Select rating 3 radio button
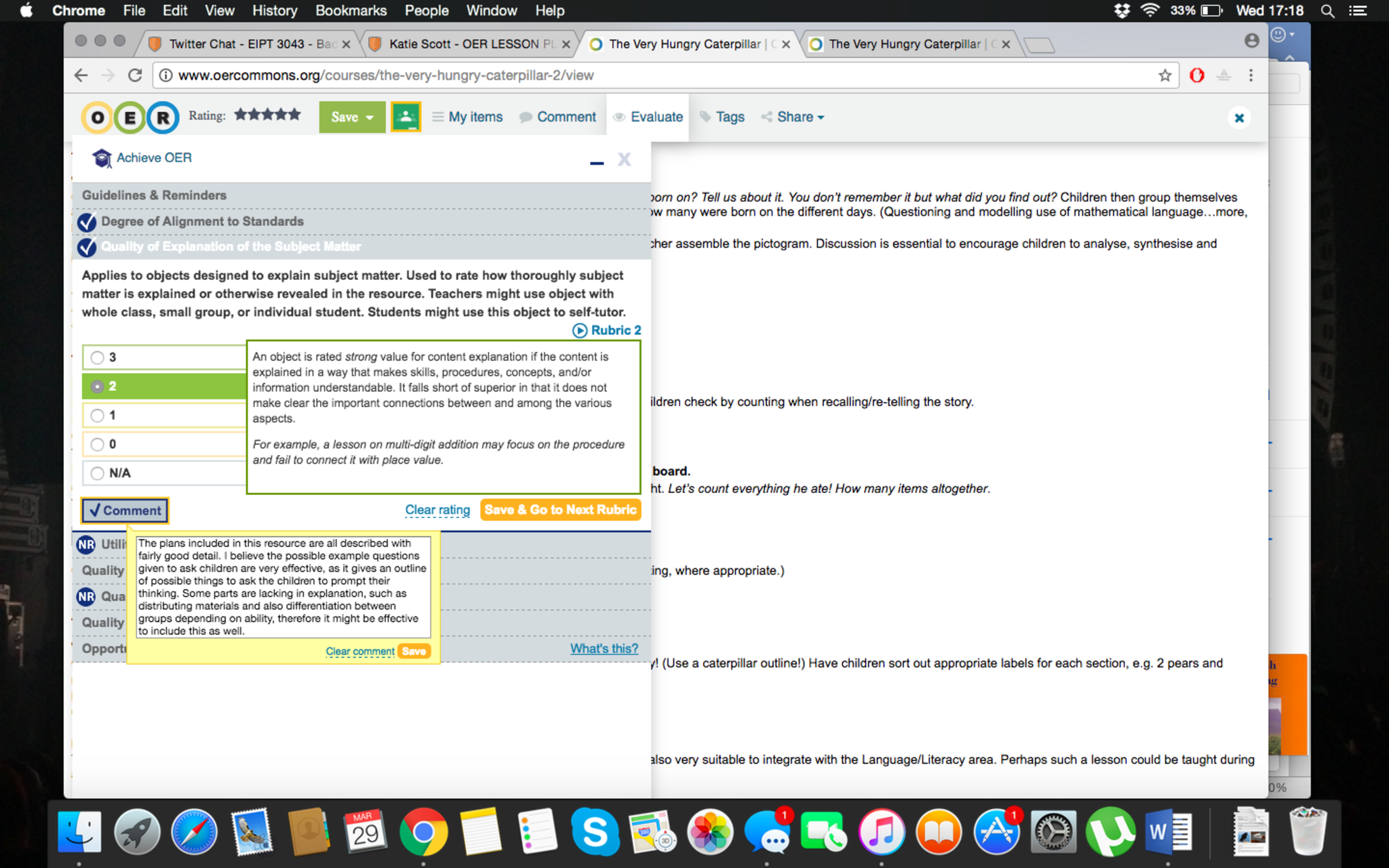The image size is (1389, 868). (98, 357)
